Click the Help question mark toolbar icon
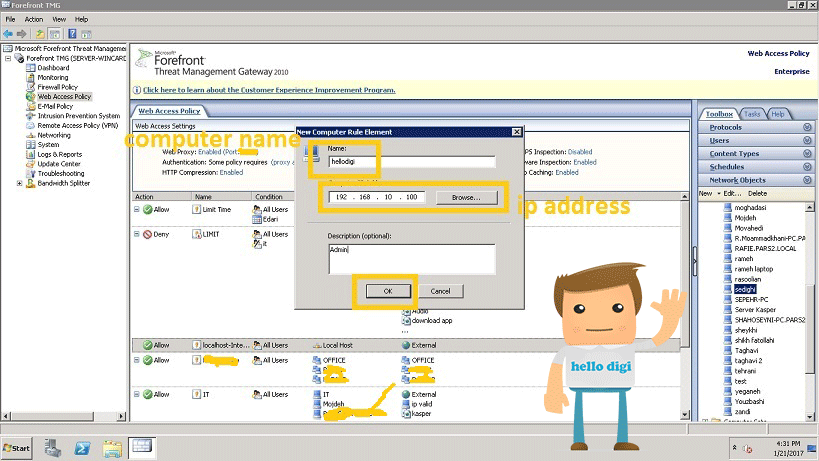The image size is (819, 461). pos(72,34)
